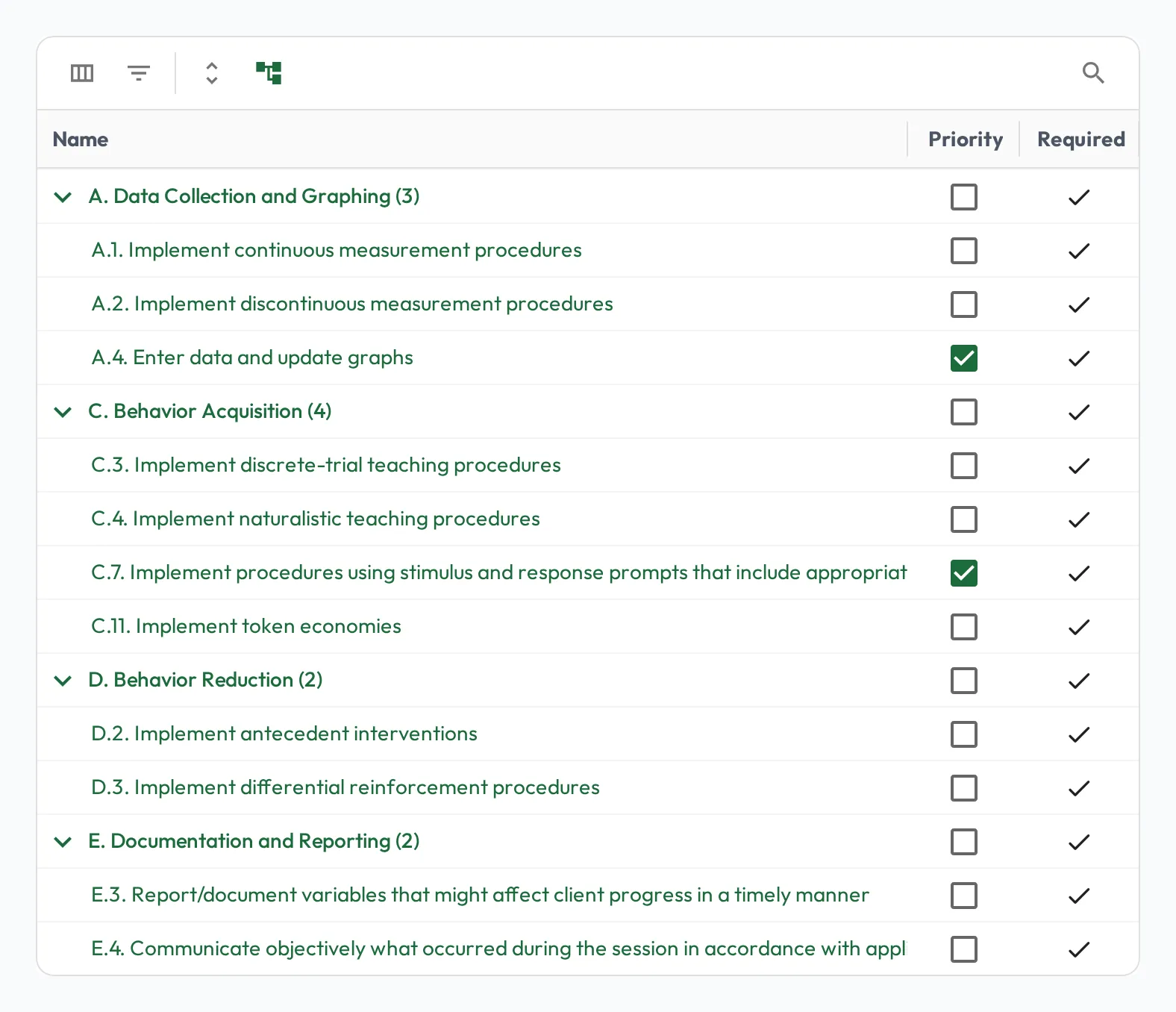
Task: Collapse the D. Behavior Reduction group
Action: (x=63, y=681)
